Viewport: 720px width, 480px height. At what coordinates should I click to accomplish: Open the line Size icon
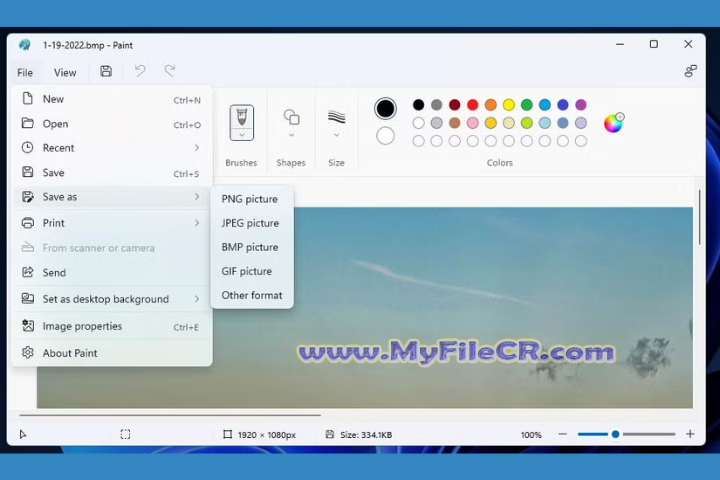pyautogui.click(x=337, y=117)
